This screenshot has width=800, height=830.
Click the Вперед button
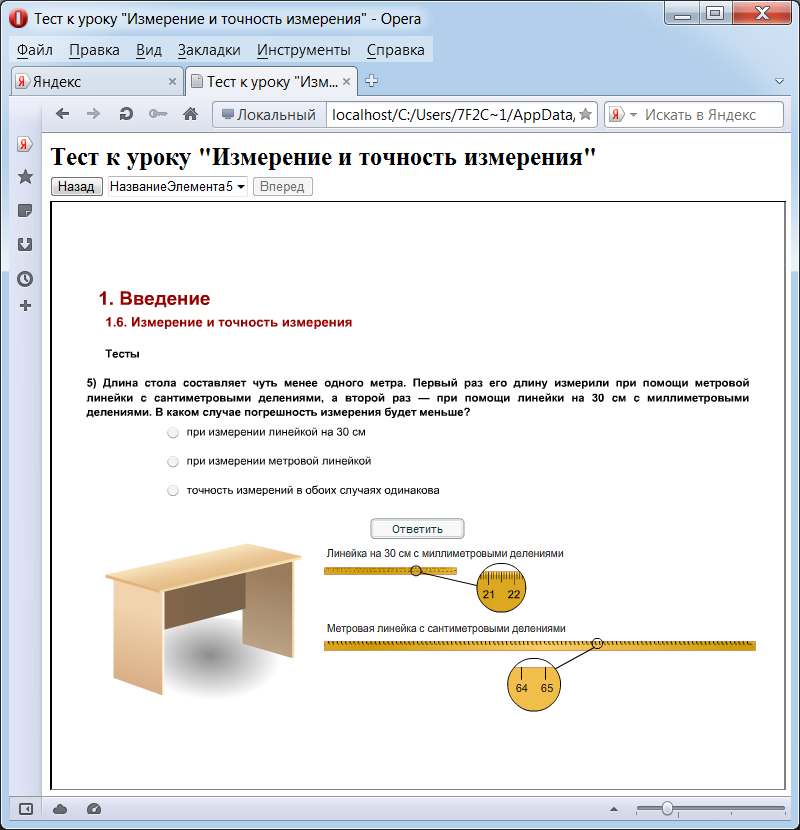[x=282, y=186]
